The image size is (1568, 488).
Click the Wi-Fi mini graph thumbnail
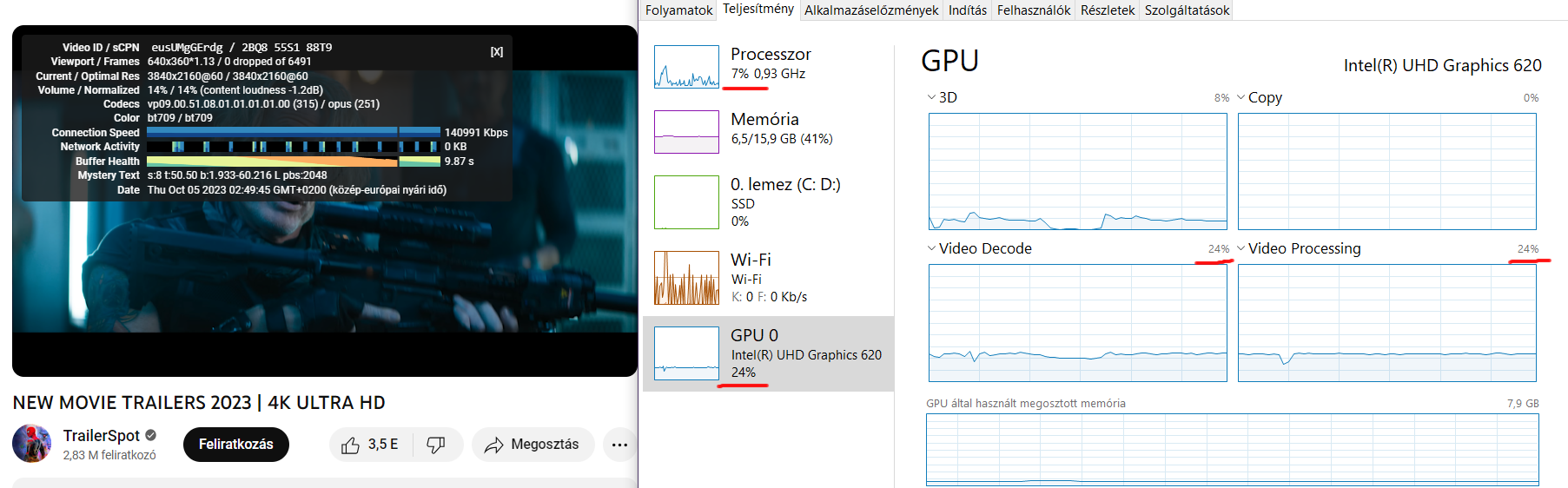[x=686, y=278]
